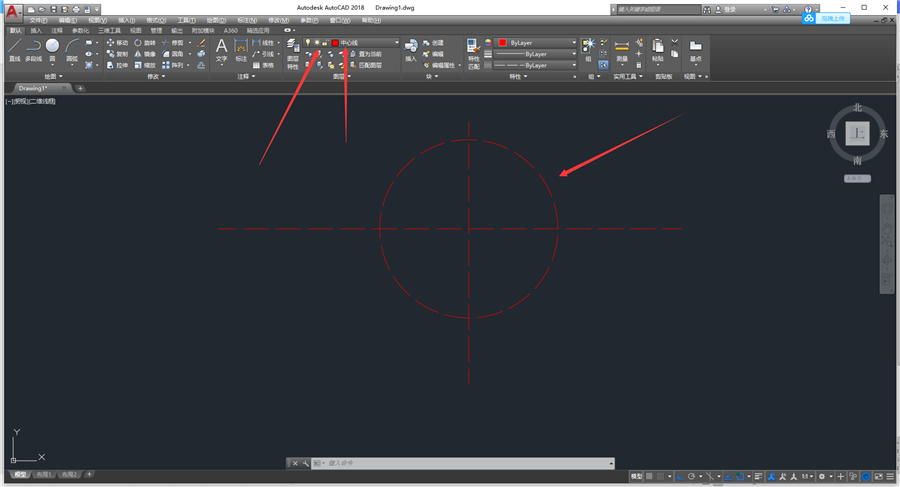Click the 圆角 fillet tool
The image size is (900, 487).
pos(173,54)
